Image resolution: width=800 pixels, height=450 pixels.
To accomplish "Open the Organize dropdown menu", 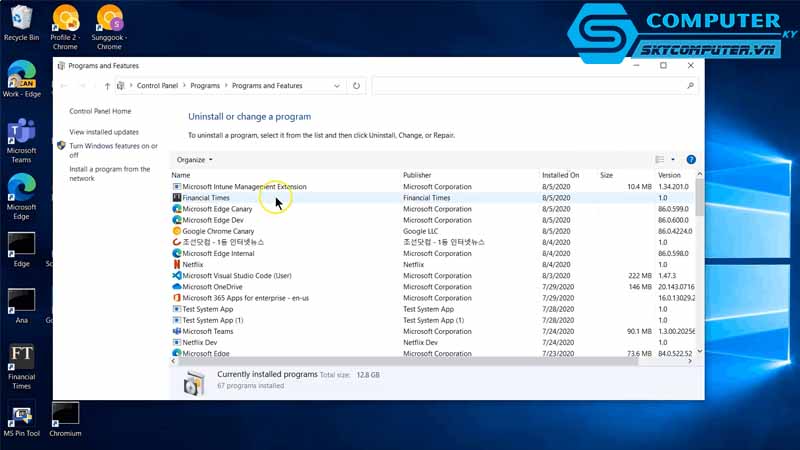I will click(x=194, y=160).
